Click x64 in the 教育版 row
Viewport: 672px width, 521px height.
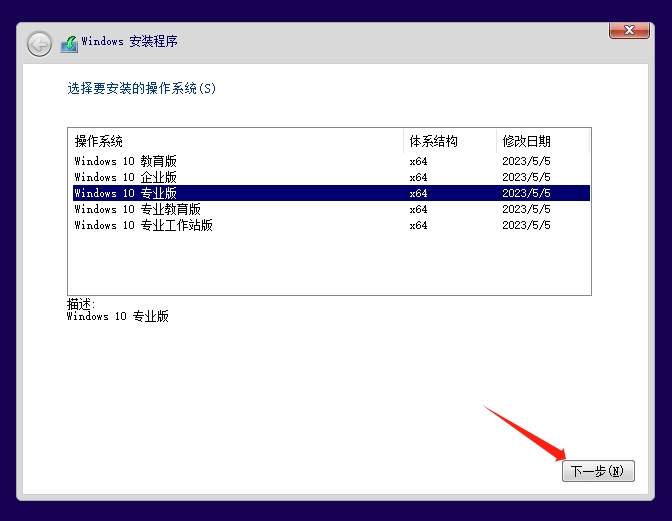(x=418, y=161)
